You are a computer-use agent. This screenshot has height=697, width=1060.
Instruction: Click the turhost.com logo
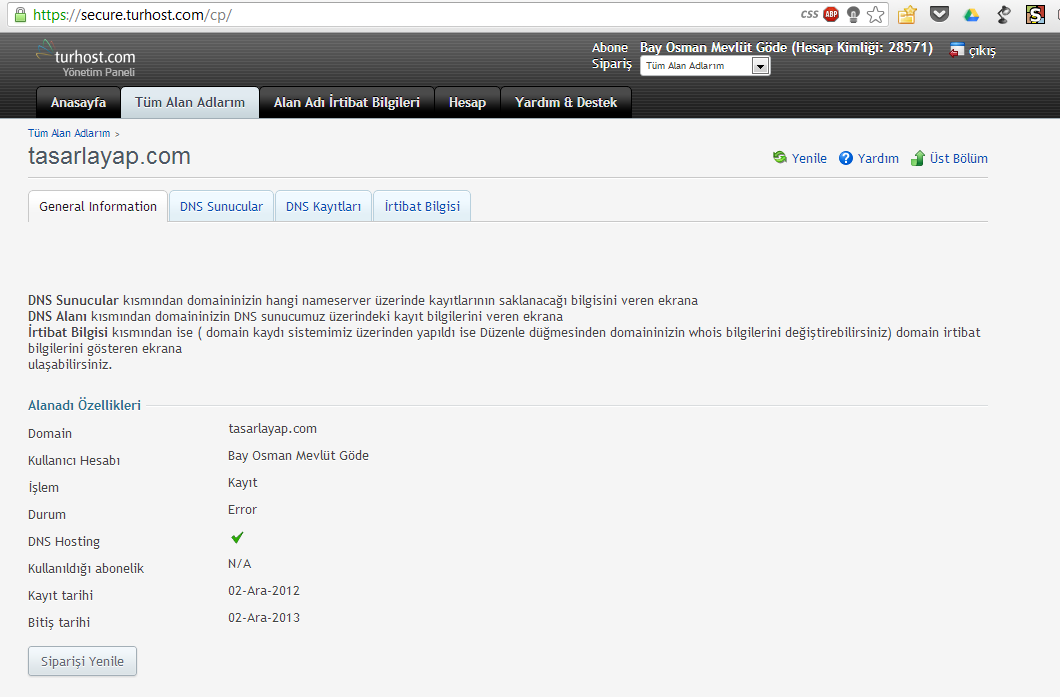[86, 53]
